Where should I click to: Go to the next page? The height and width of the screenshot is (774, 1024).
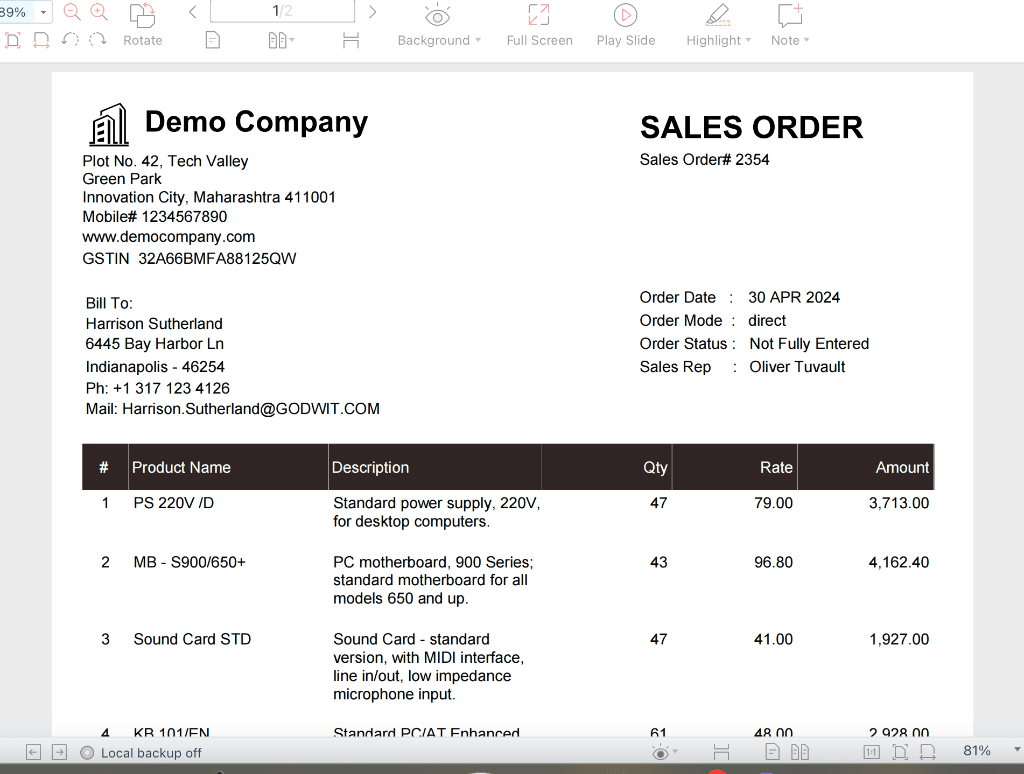coord(372,12)
